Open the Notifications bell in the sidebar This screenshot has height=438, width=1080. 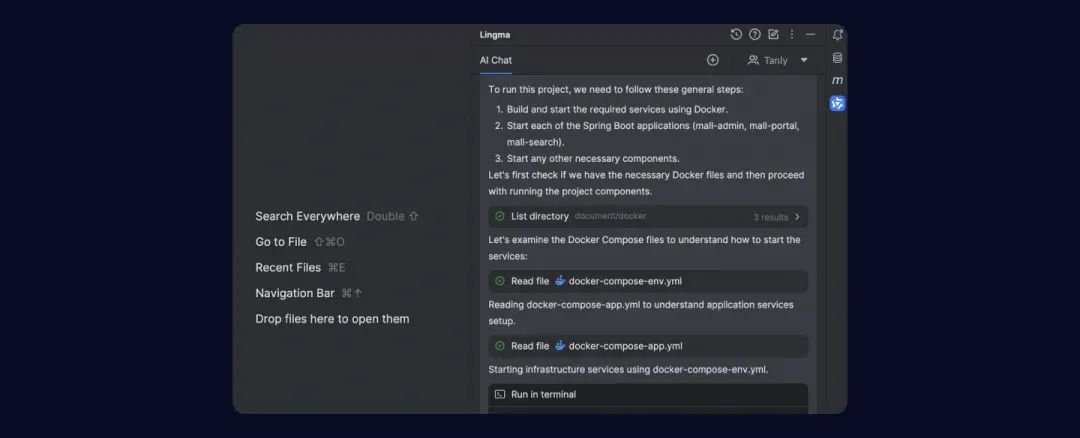pyautogui.click(x=837, y=35)
